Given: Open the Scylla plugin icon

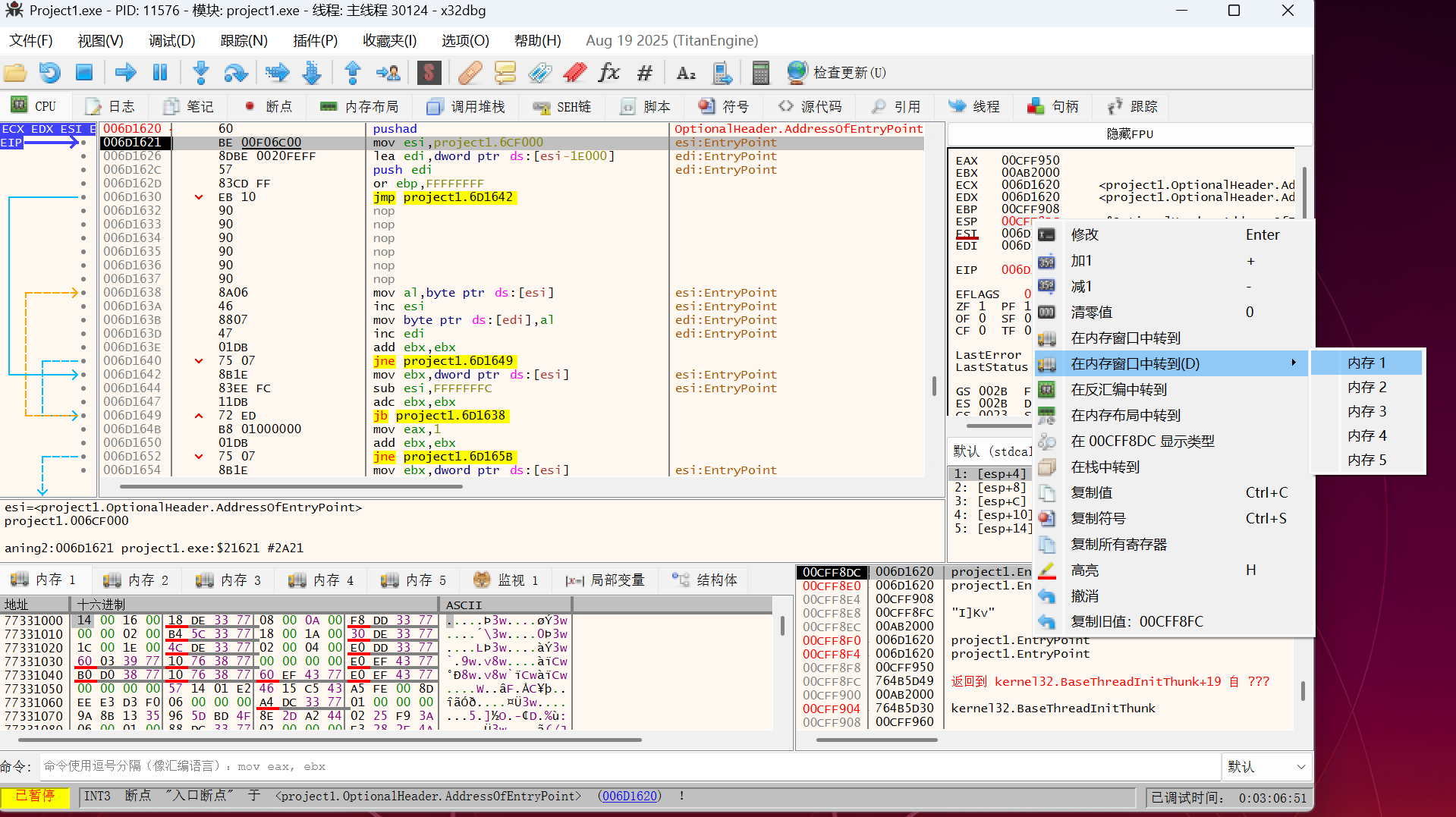Looking at the screenshot, I should tap(429, 73).
